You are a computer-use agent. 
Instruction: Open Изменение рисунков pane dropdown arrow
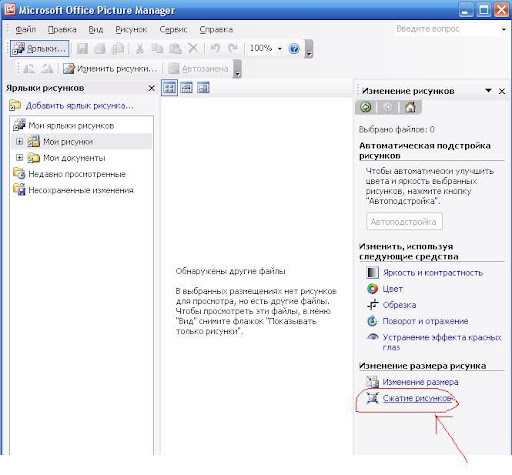coord(488,91)
